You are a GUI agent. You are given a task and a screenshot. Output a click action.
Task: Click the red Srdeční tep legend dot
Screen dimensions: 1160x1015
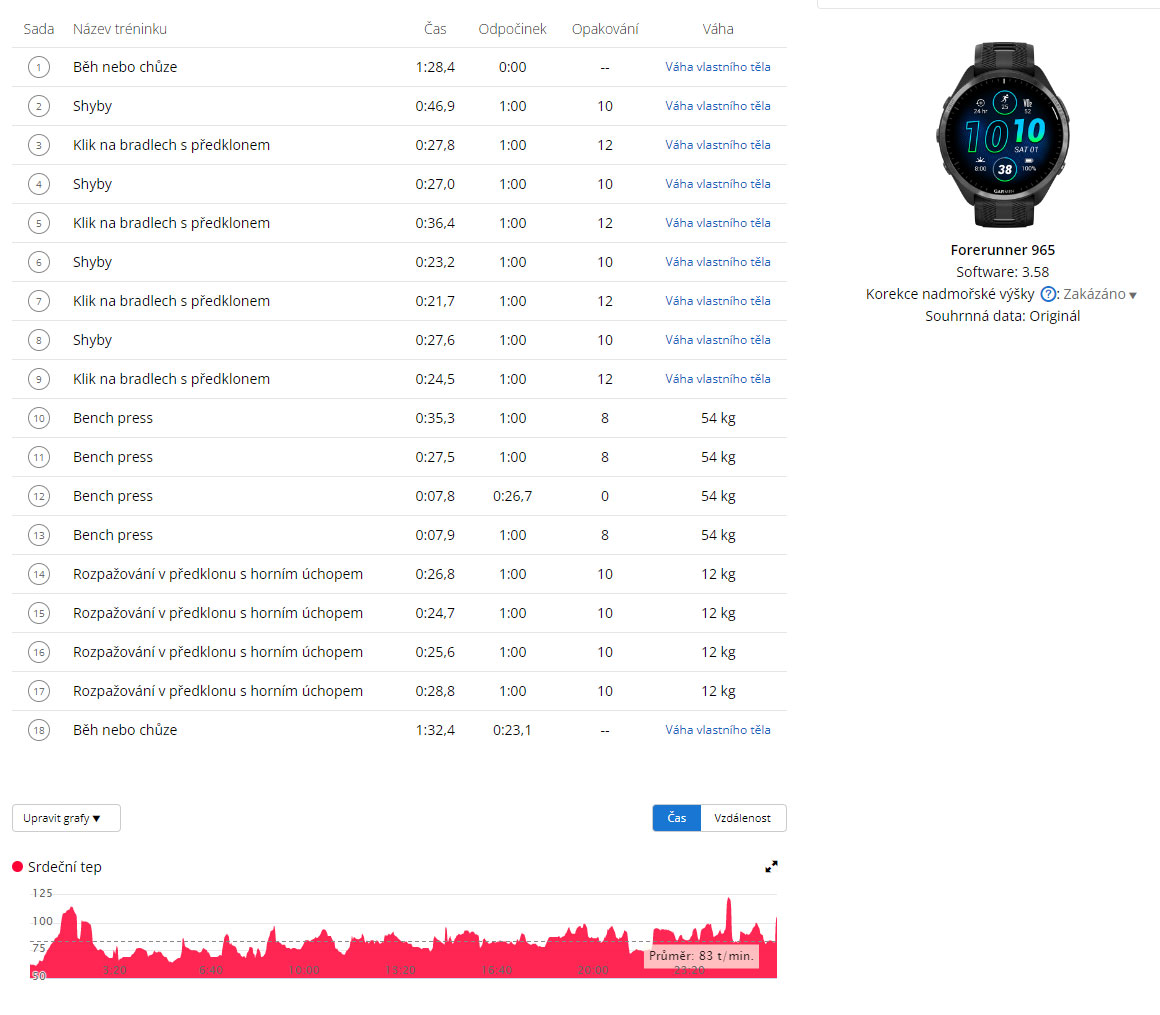[18, 867]
